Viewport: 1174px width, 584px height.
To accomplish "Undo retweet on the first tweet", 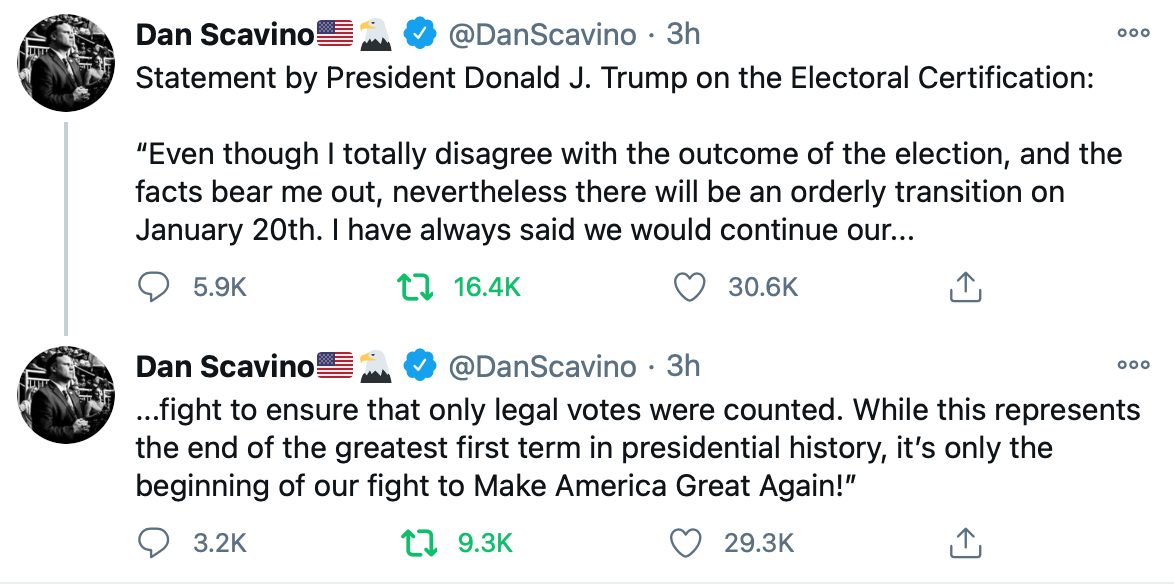I will (415, 288).
